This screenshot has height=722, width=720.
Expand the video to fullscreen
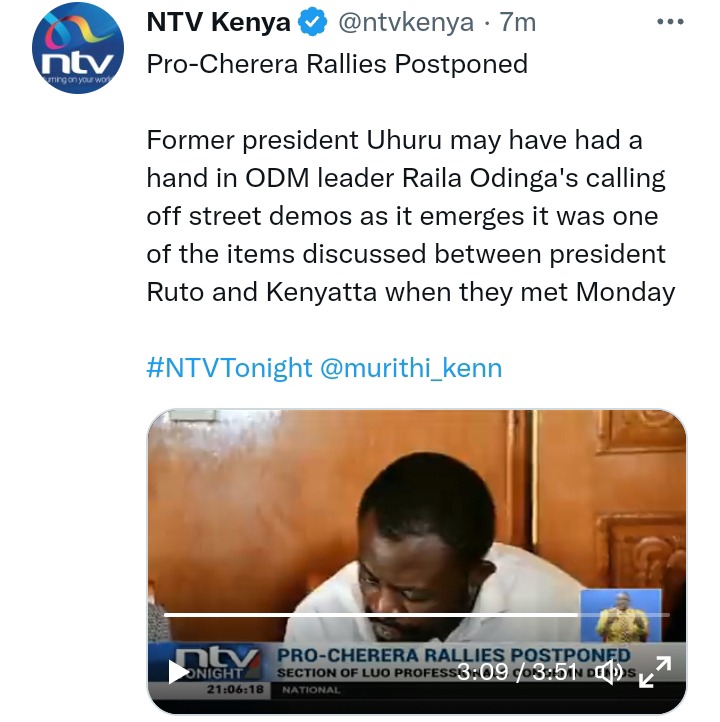tap(655, 672)
